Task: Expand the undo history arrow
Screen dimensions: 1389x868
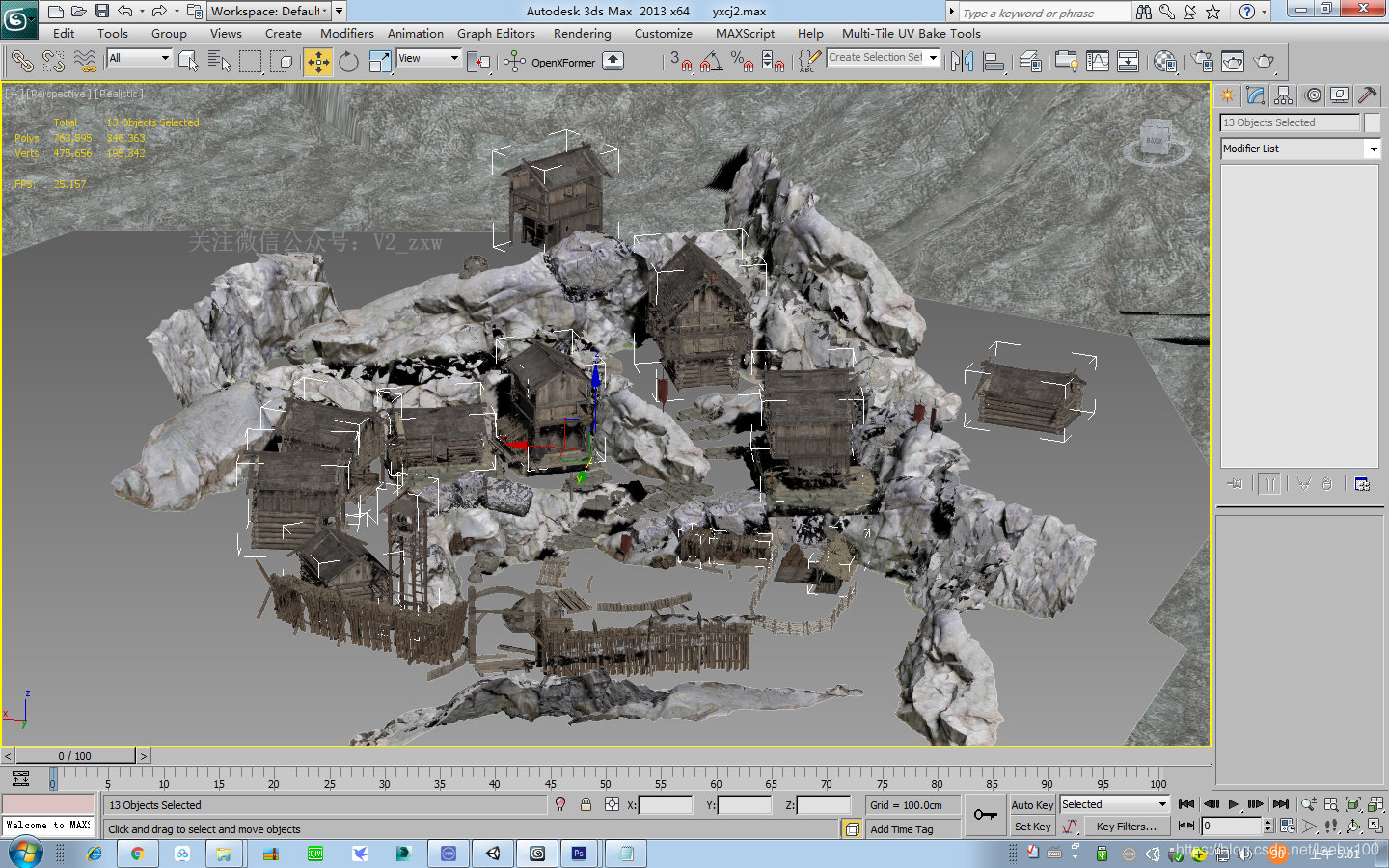Action: [142, 12]
